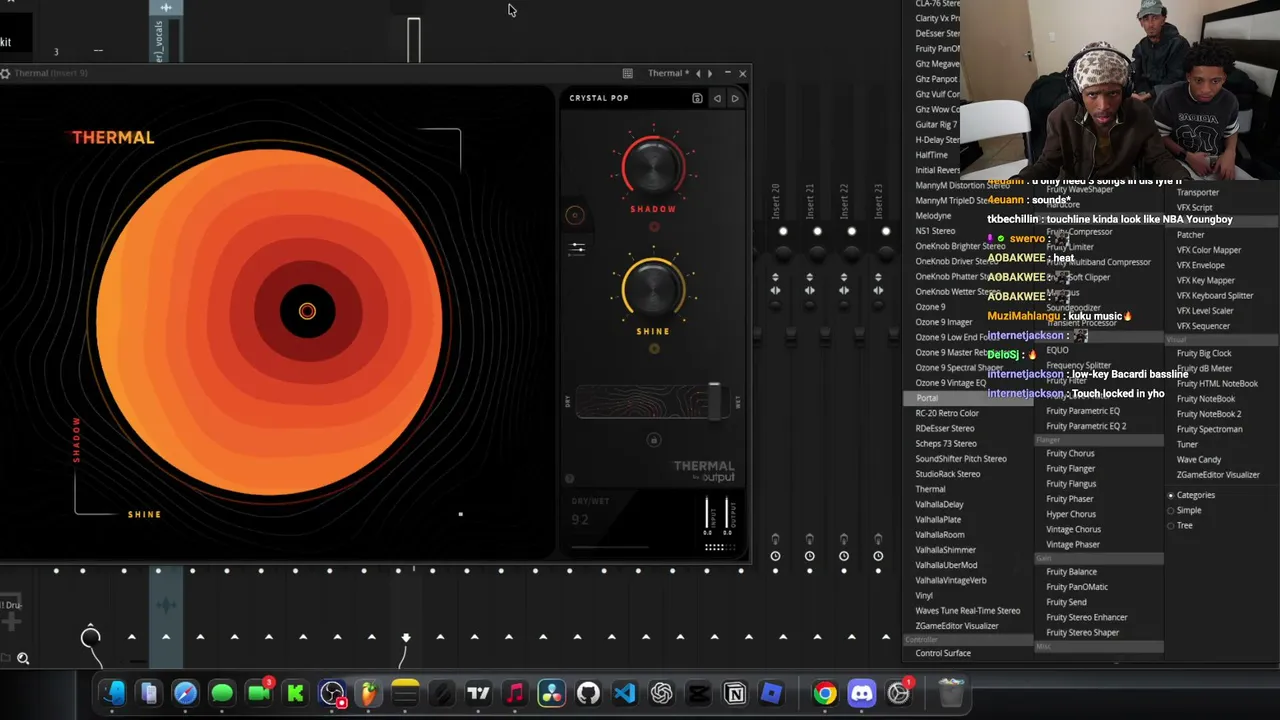1280x720 pixels.
Task: Click the Thermal XY pad center puck
Action: 307,312
